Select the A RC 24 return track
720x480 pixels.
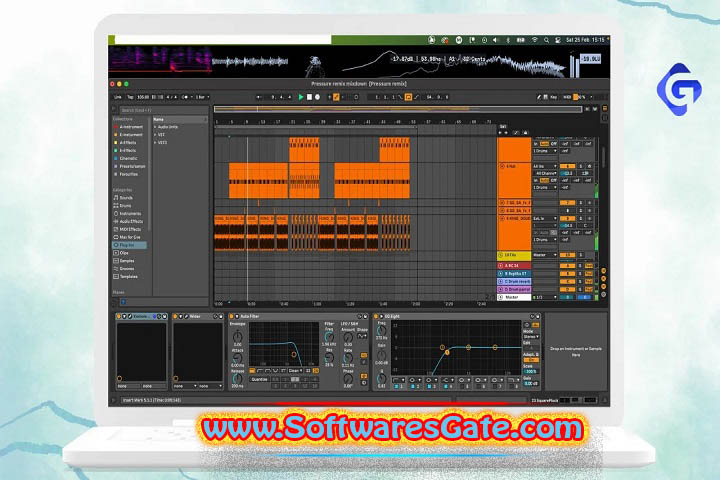tap(514, 265)
